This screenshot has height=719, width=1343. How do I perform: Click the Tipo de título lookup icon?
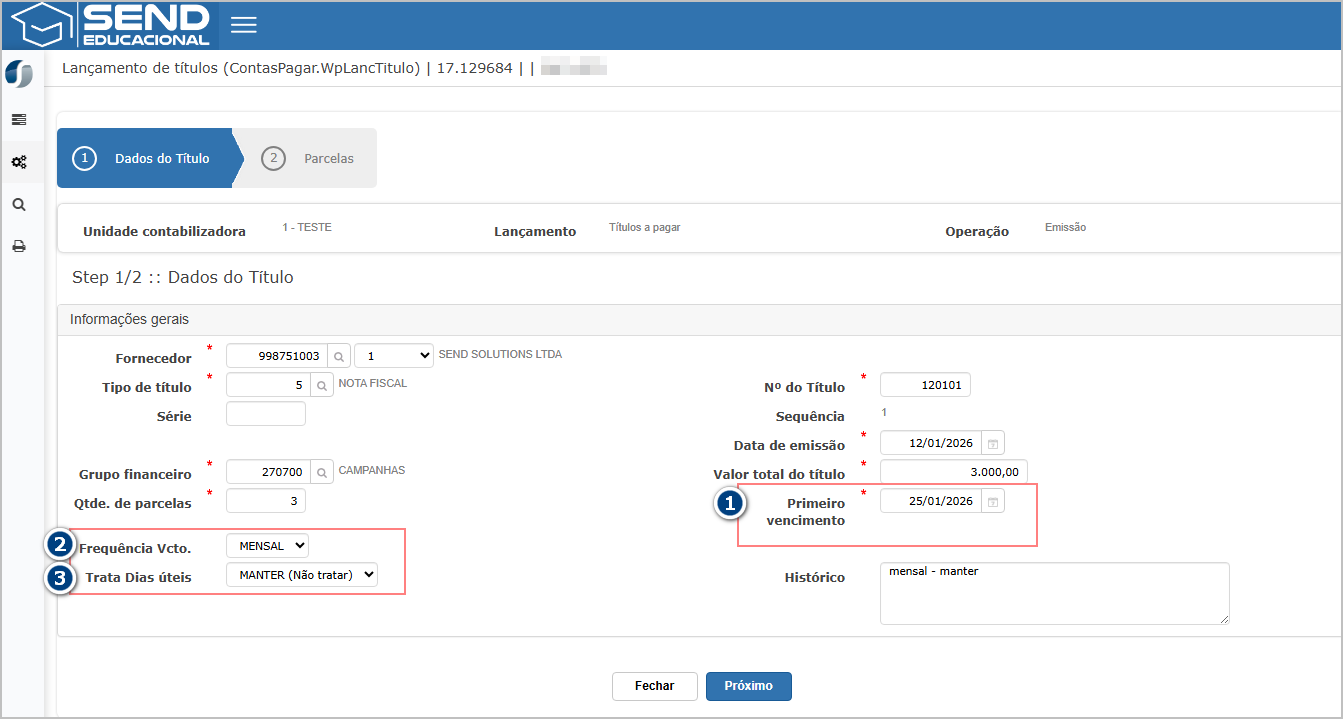pyautogui.click(x=322, y=385)
